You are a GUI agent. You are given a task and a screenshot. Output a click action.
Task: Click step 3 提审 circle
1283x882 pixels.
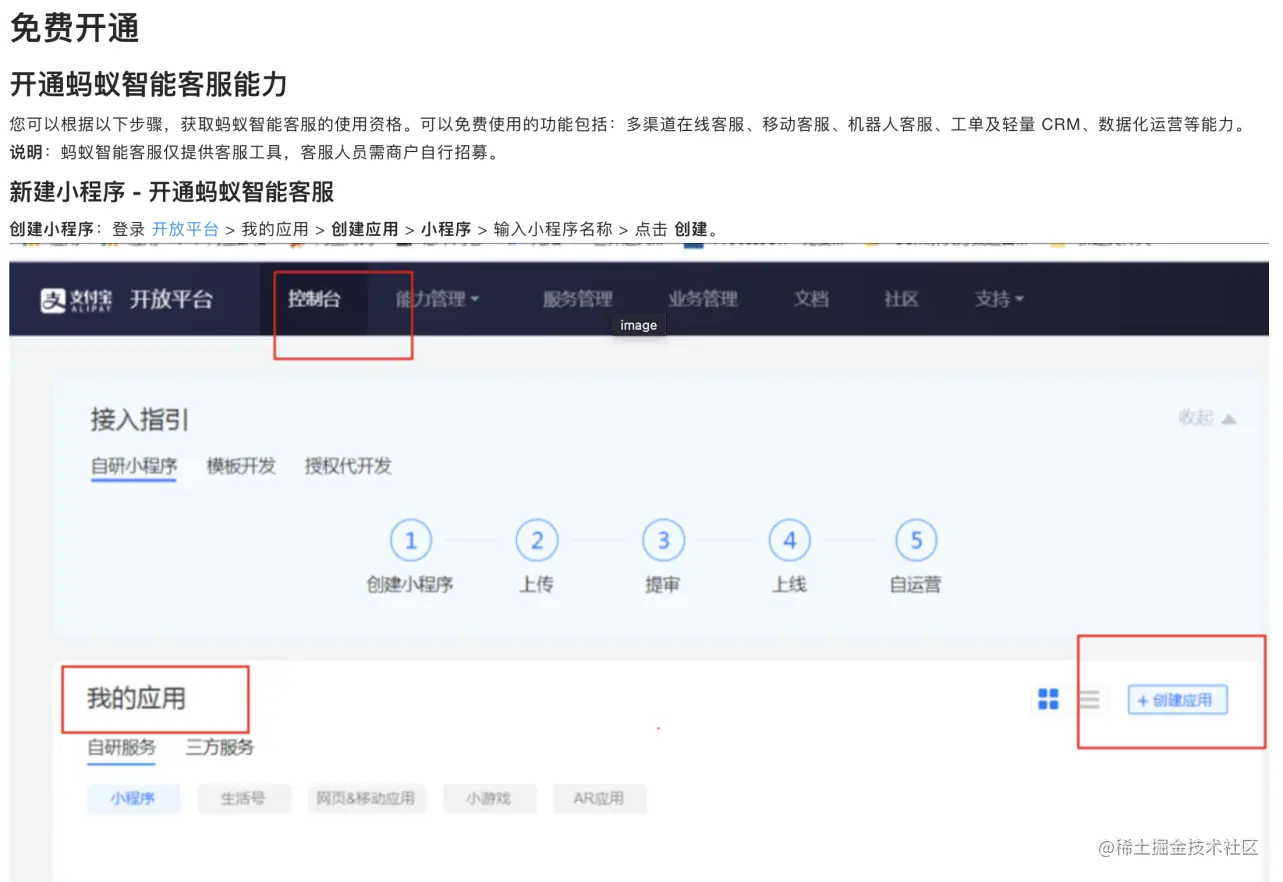tap(663, 541)
